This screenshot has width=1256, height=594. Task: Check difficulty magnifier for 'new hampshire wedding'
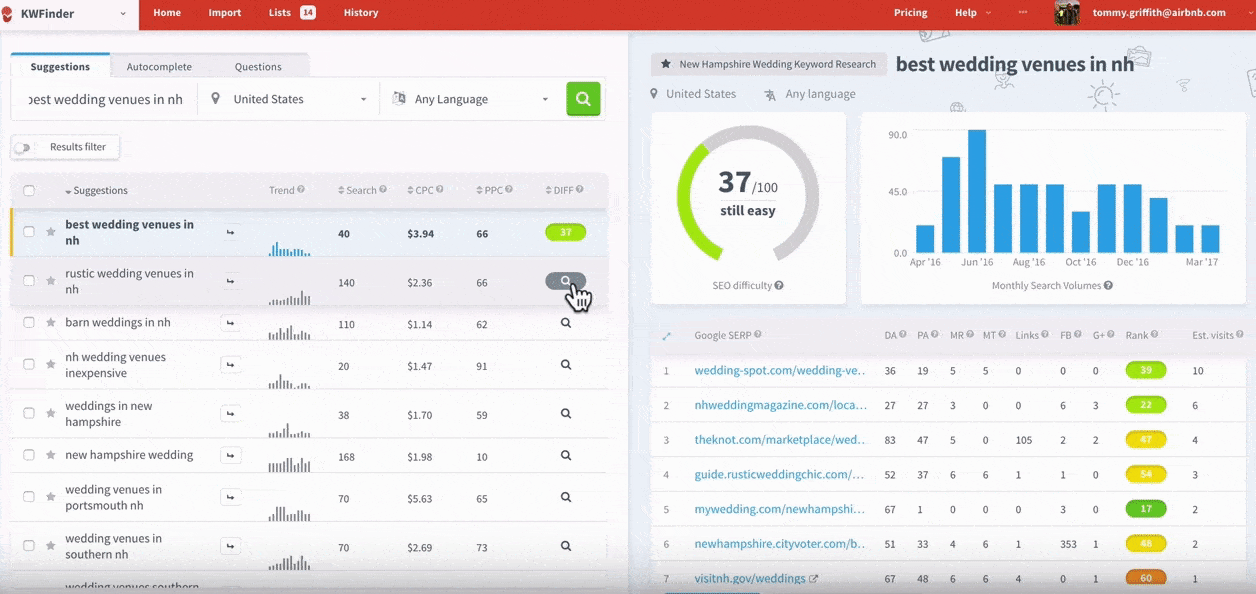(566, 455)
